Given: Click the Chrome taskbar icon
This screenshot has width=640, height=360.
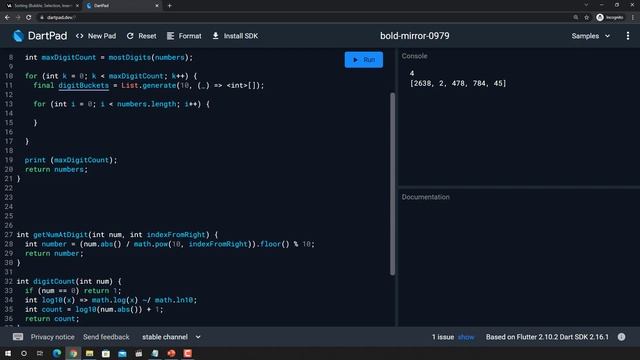Looking at the screenshot, I should (73, 353).
